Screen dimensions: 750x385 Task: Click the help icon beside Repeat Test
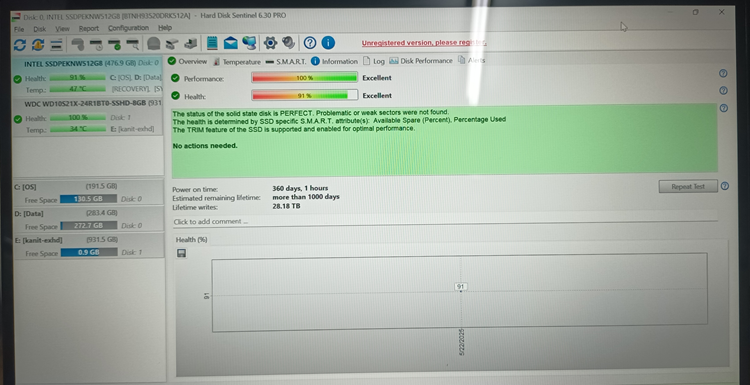pos(725,186)
